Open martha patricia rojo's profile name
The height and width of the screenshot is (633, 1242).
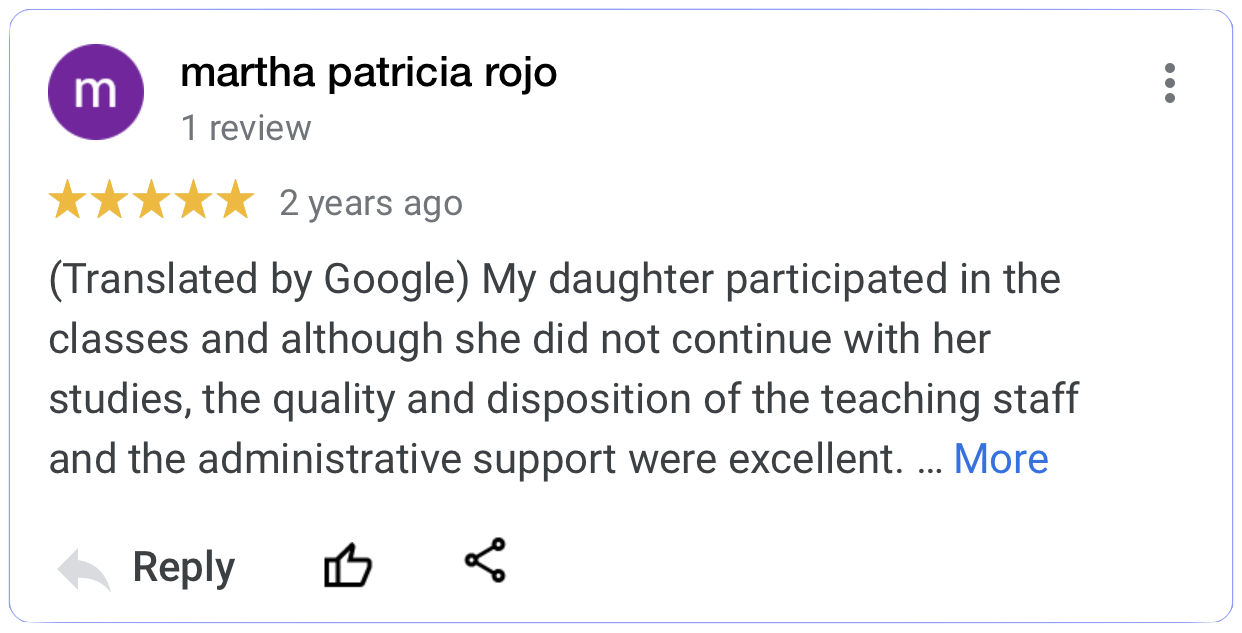(x=368, y=73)
